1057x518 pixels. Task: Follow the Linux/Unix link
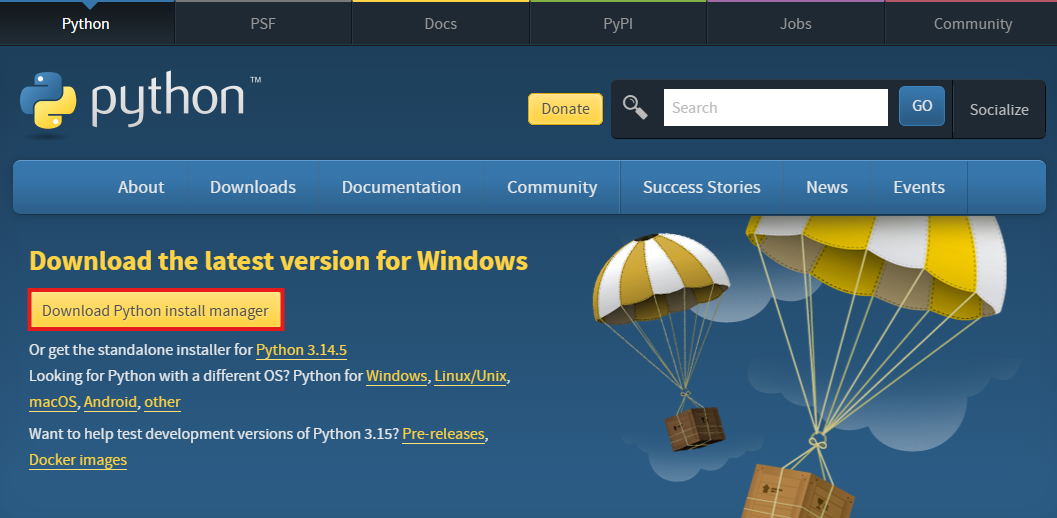pyautogui.click(x=471, y=376)
